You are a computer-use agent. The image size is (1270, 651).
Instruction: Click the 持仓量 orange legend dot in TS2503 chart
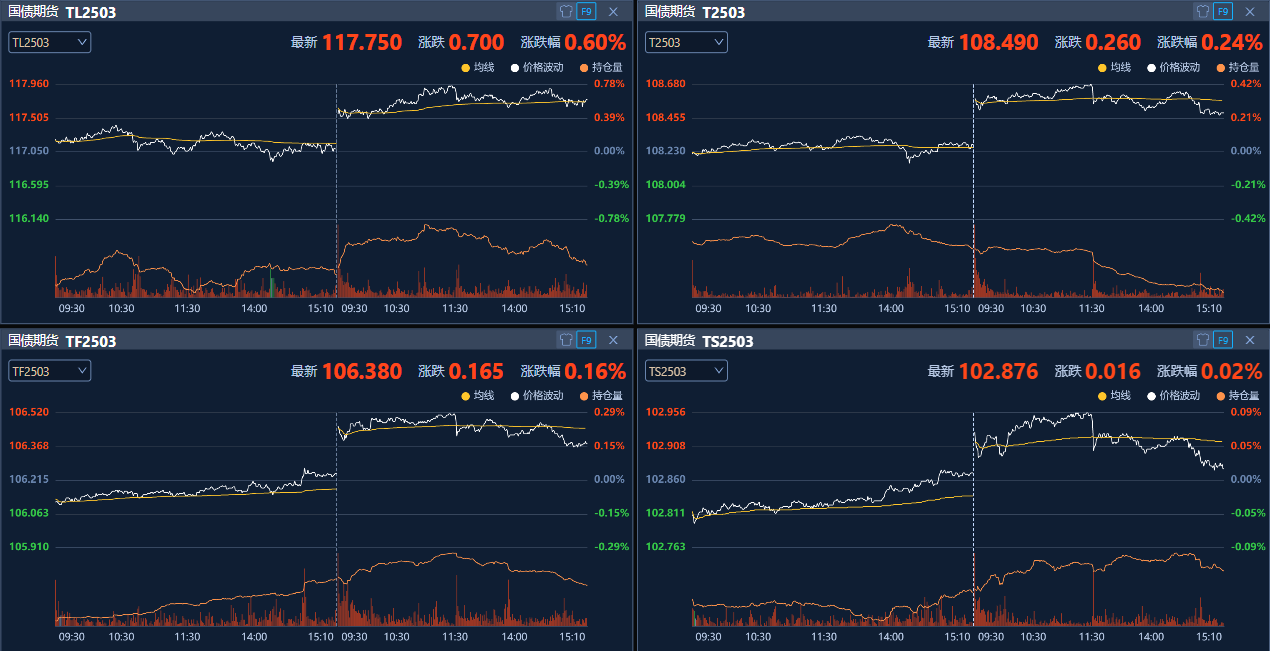1220,396
